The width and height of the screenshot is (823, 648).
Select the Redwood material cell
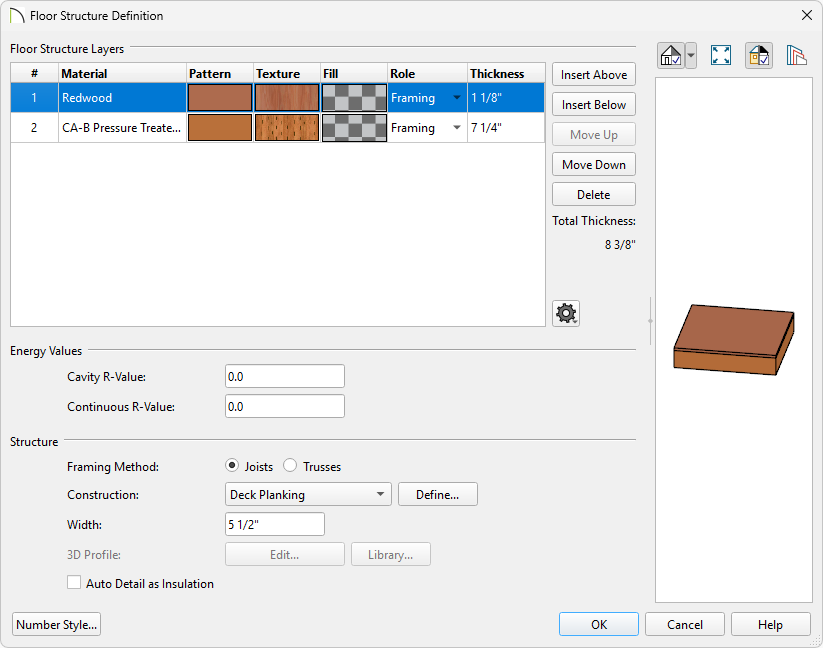click(122, 98)
